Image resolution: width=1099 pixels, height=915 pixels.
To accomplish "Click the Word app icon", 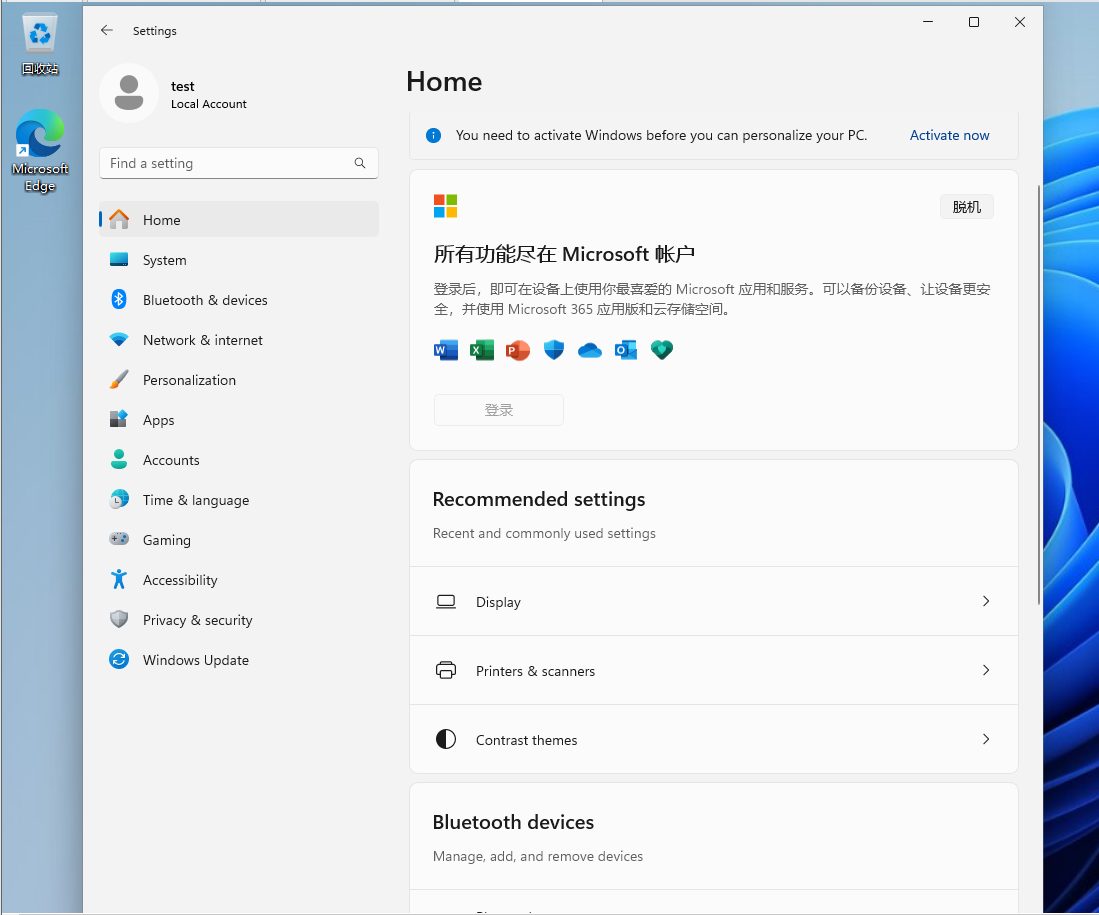I will pyautogui.click(x=446, y=349).
